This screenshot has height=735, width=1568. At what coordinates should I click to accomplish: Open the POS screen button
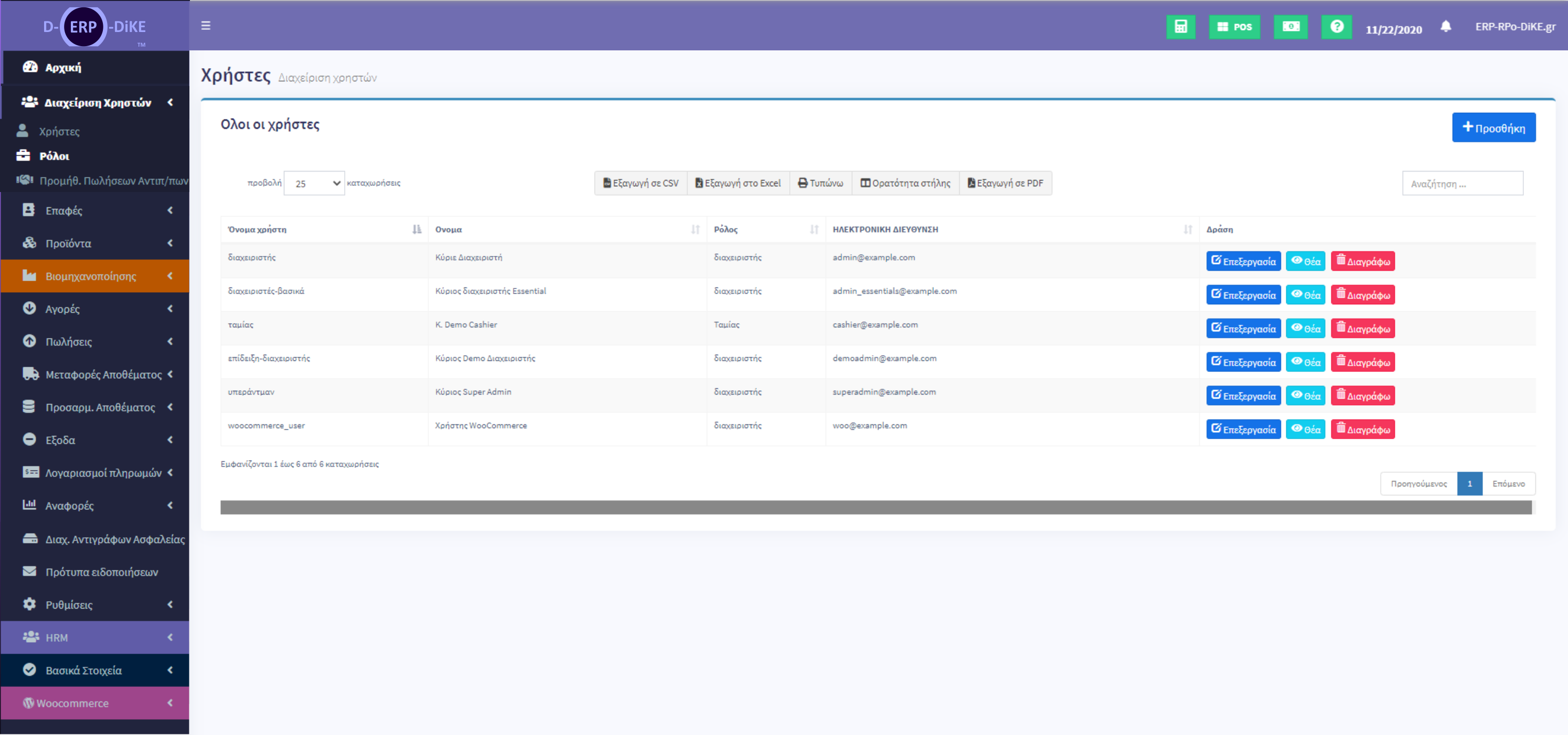[x=1234, y=27]
